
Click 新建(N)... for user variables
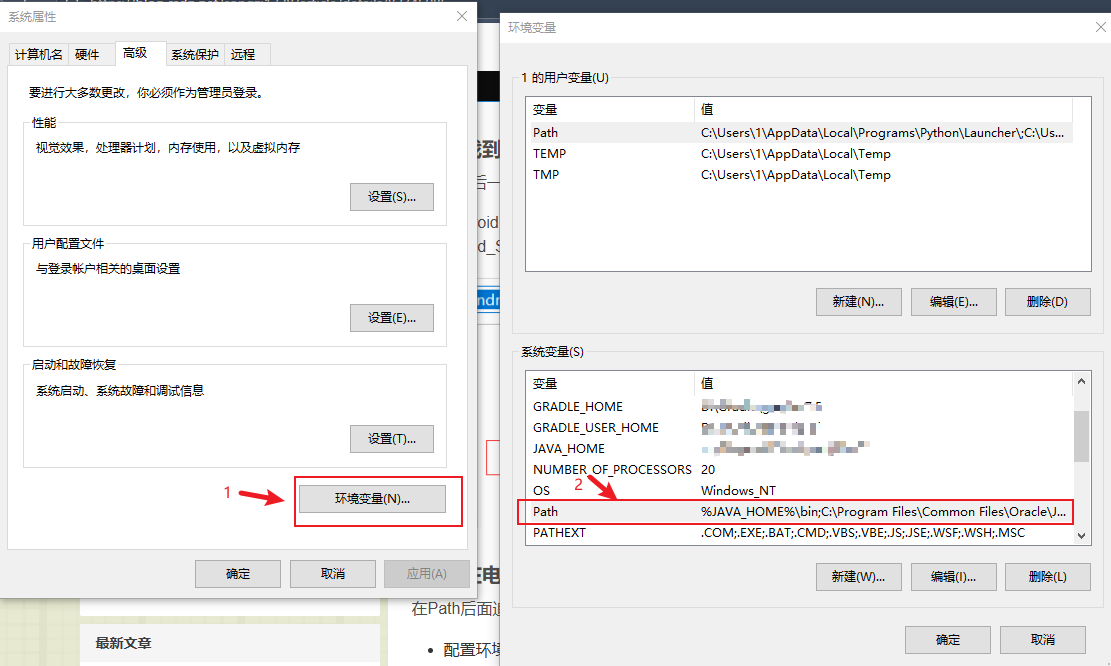coord(859,302)
